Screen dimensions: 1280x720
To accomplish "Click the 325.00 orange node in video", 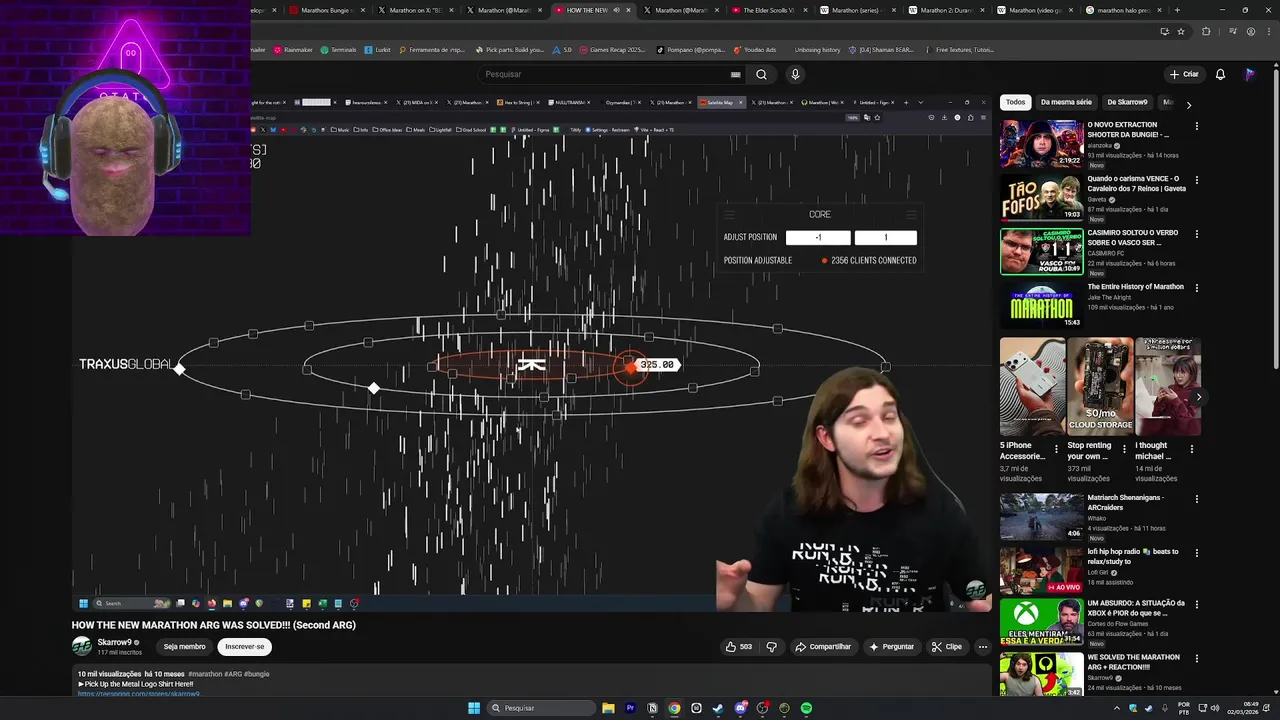I will pos(630,366).
